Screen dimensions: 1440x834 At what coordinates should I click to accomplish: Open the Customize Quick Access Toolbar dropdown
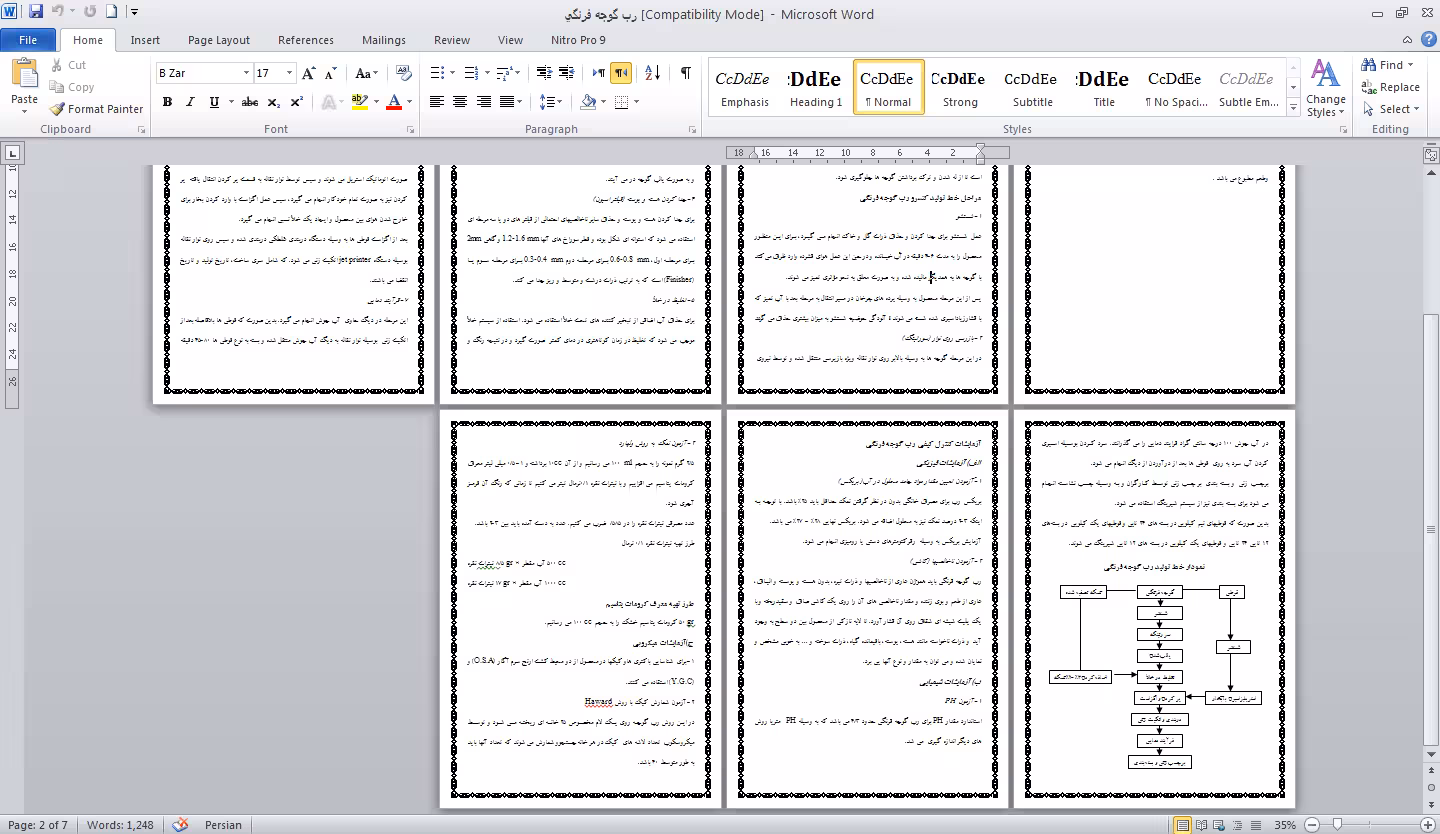[x=135, y=12]
